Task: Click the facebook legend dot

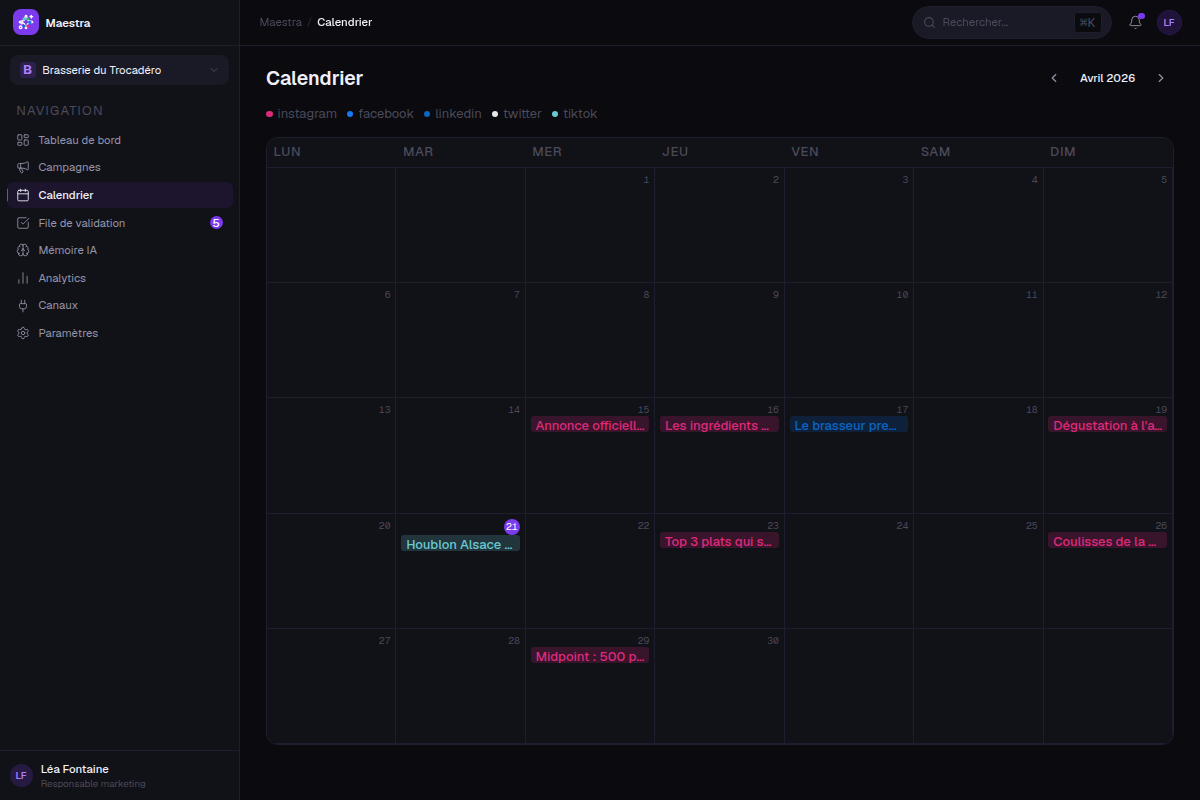Action: [350, 114]
